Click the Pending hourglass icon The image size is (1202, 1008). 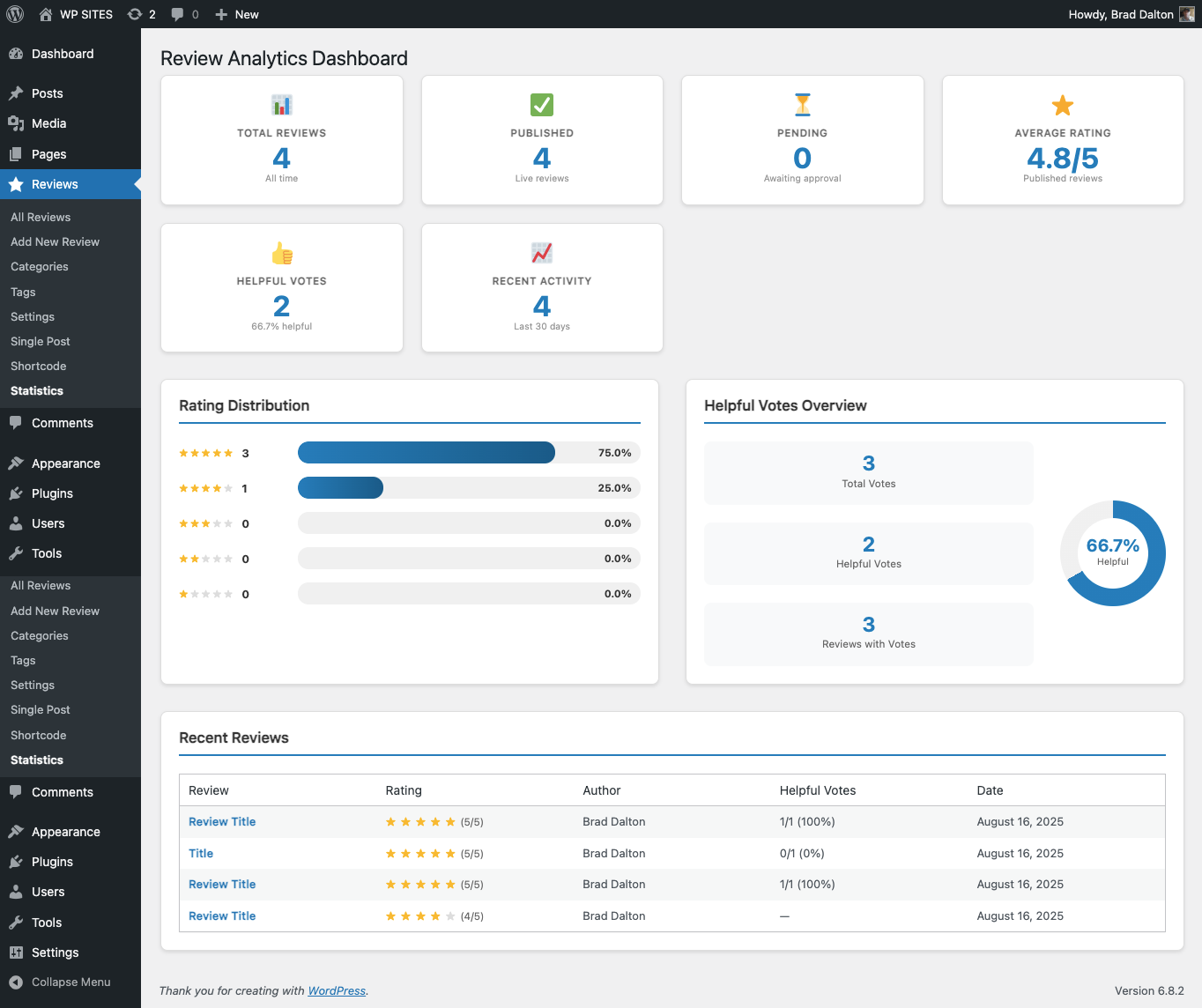pyautogui.click(x=802, y=105)
